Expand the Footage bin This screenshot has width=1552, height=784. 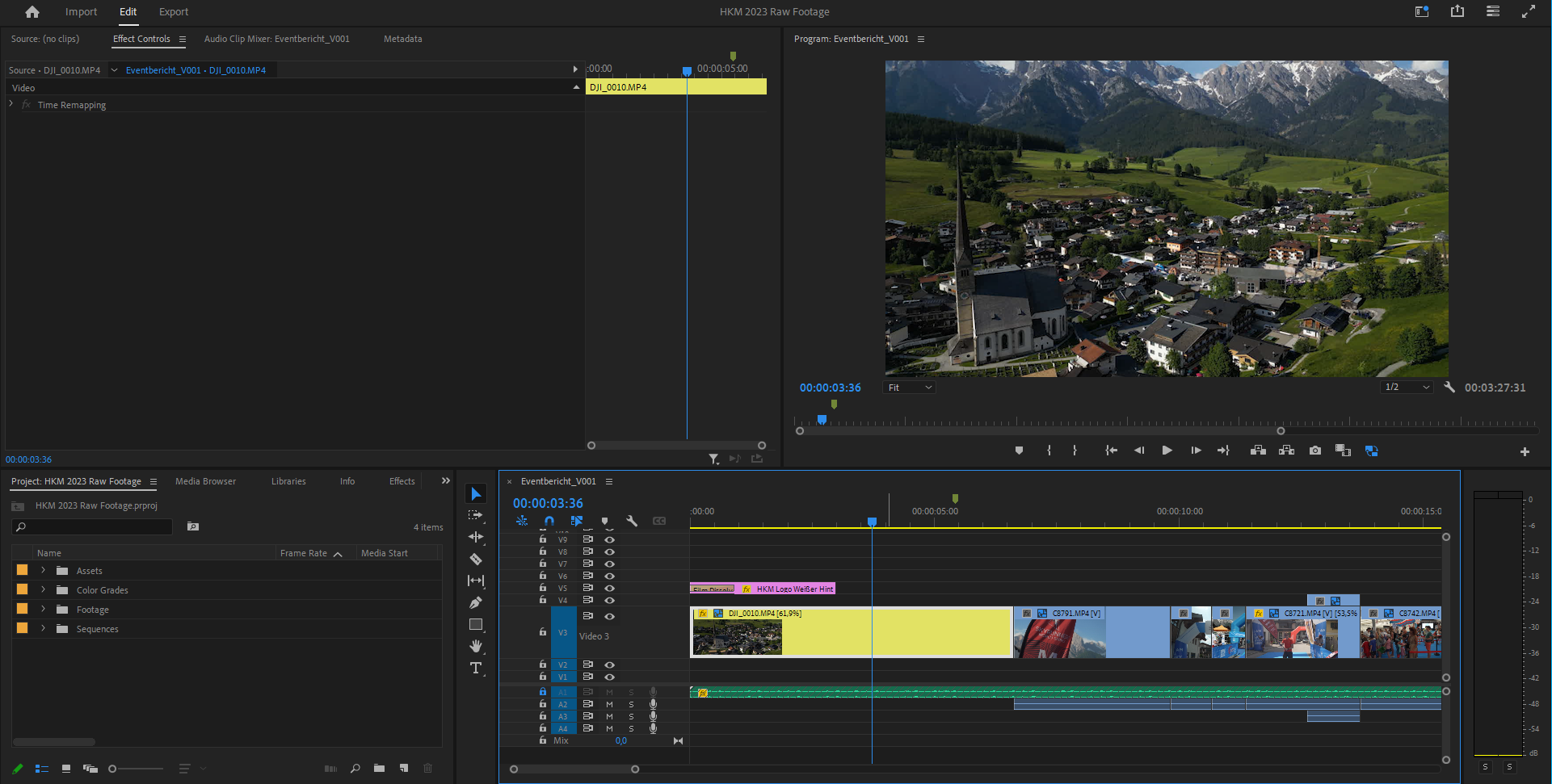pos(42,610)
